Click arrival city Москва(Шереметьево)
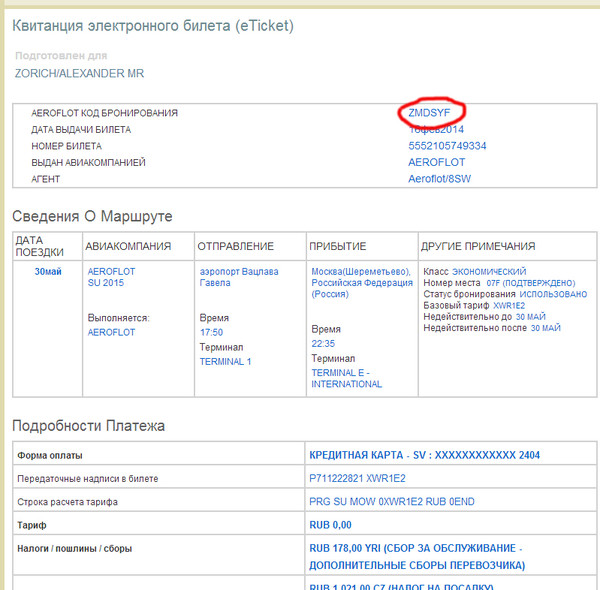The image size is (600, 590). (x=361, y=271)
